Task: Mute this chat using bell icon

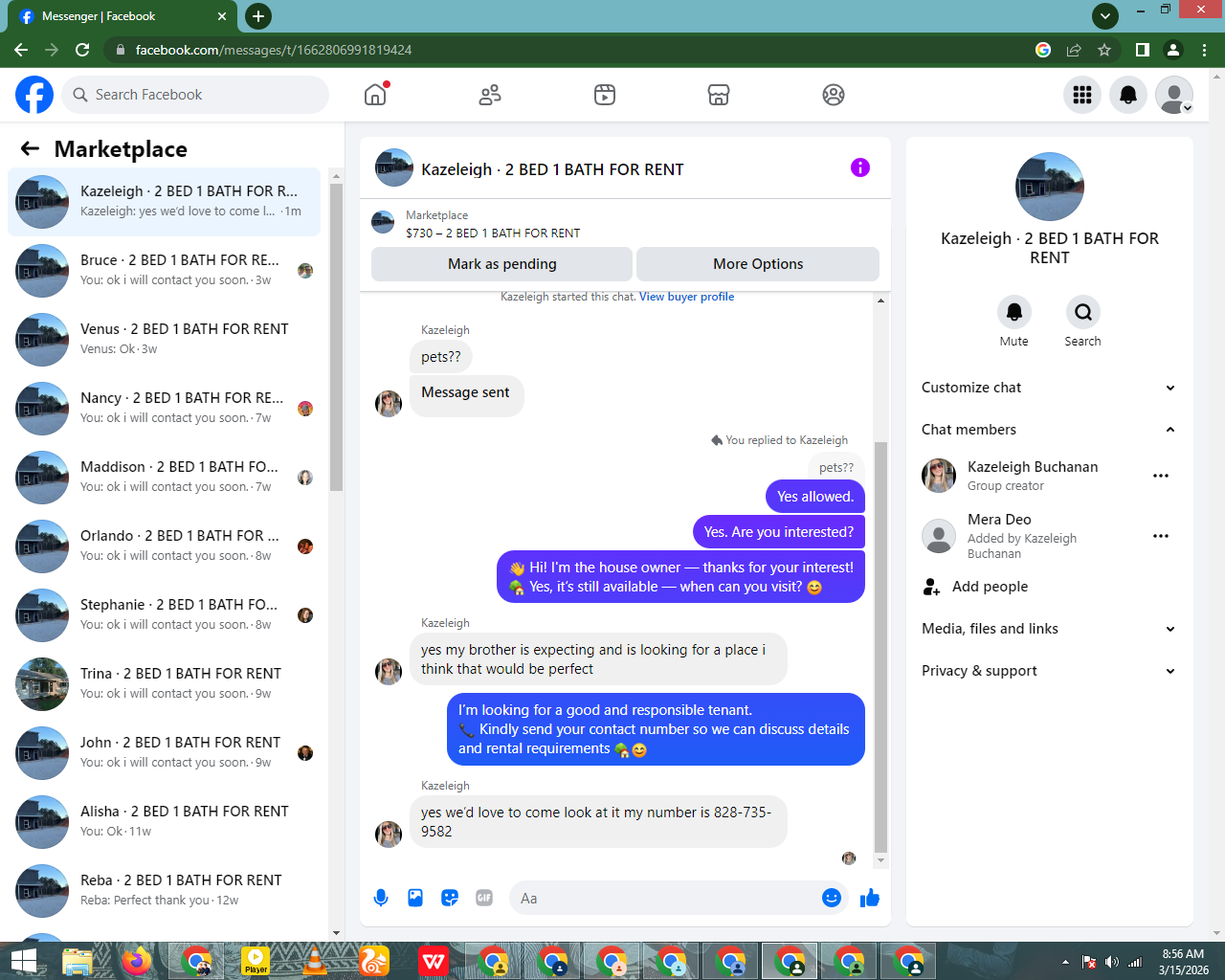Action: point(1014,312)
